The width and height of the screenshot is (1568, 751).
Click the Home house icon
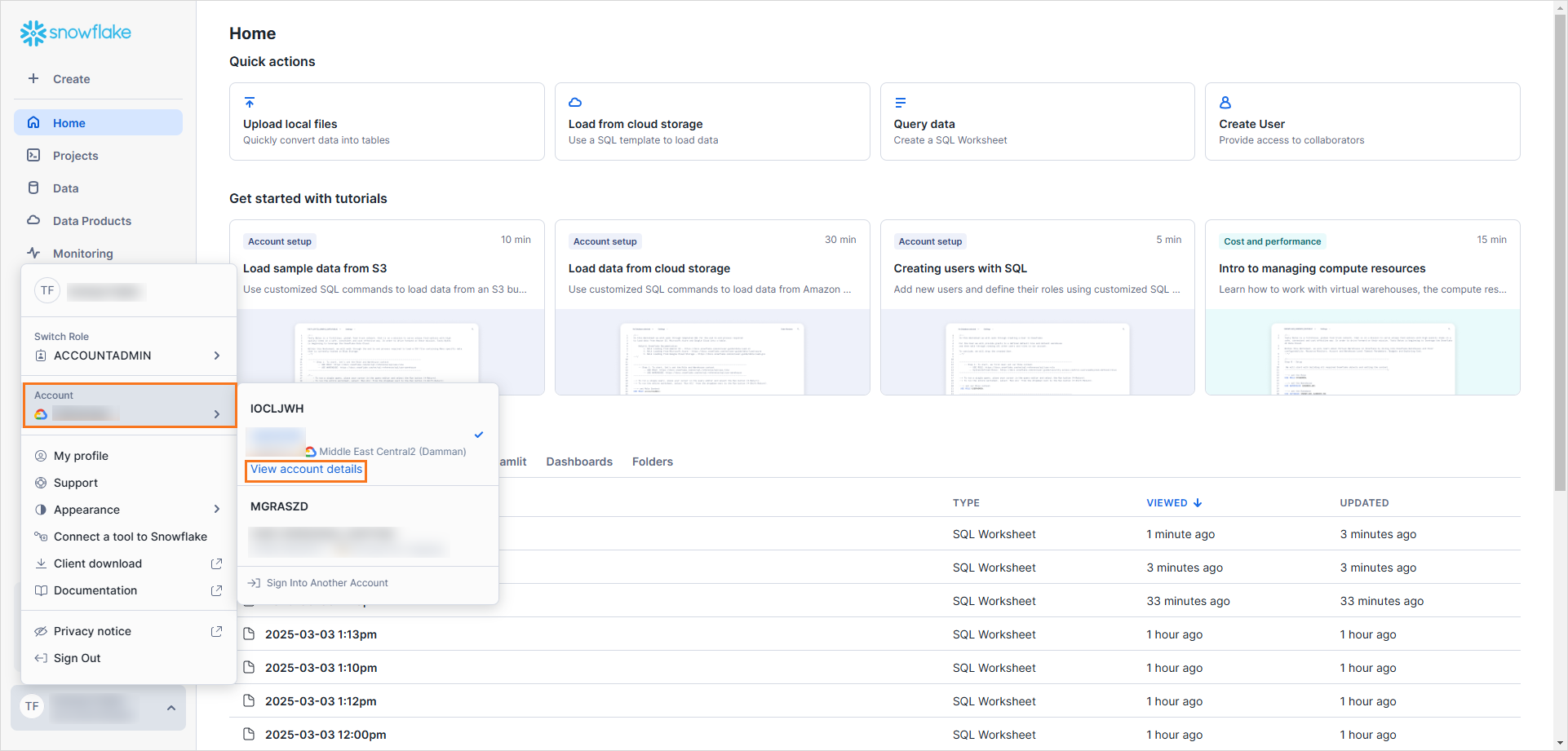[x=33, y=122]
